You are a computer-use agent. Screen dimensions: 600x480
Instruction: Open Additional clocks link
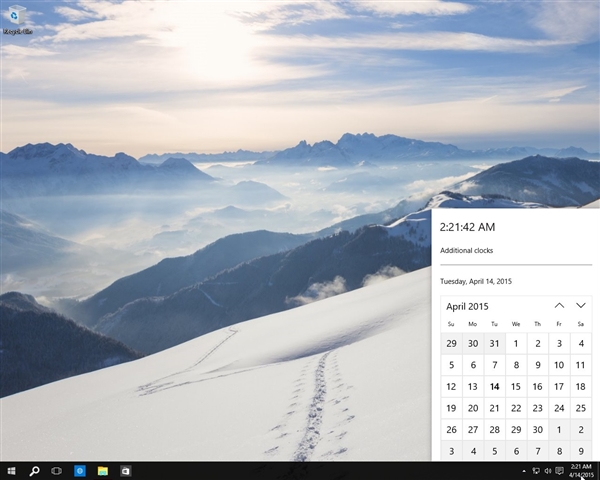coord(466,250)
